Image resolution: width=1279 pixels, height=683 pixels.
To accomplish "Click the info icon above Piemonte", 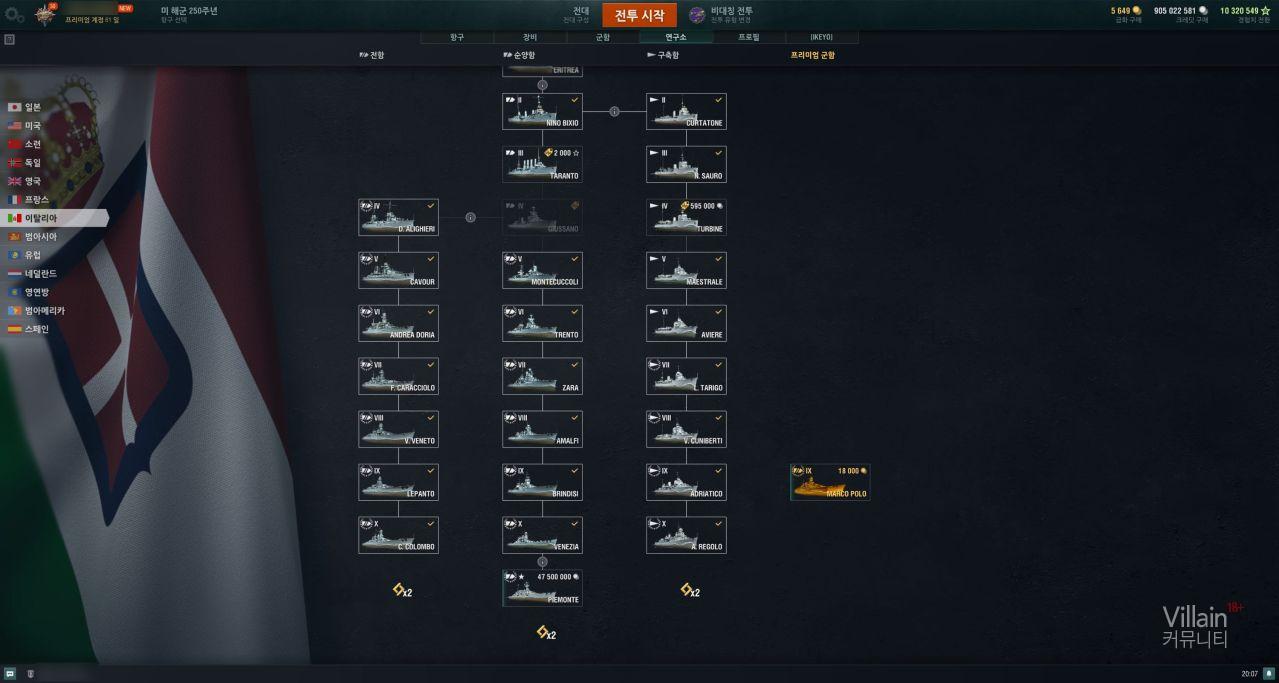I will pyautogui.click(x=542, y=561).
